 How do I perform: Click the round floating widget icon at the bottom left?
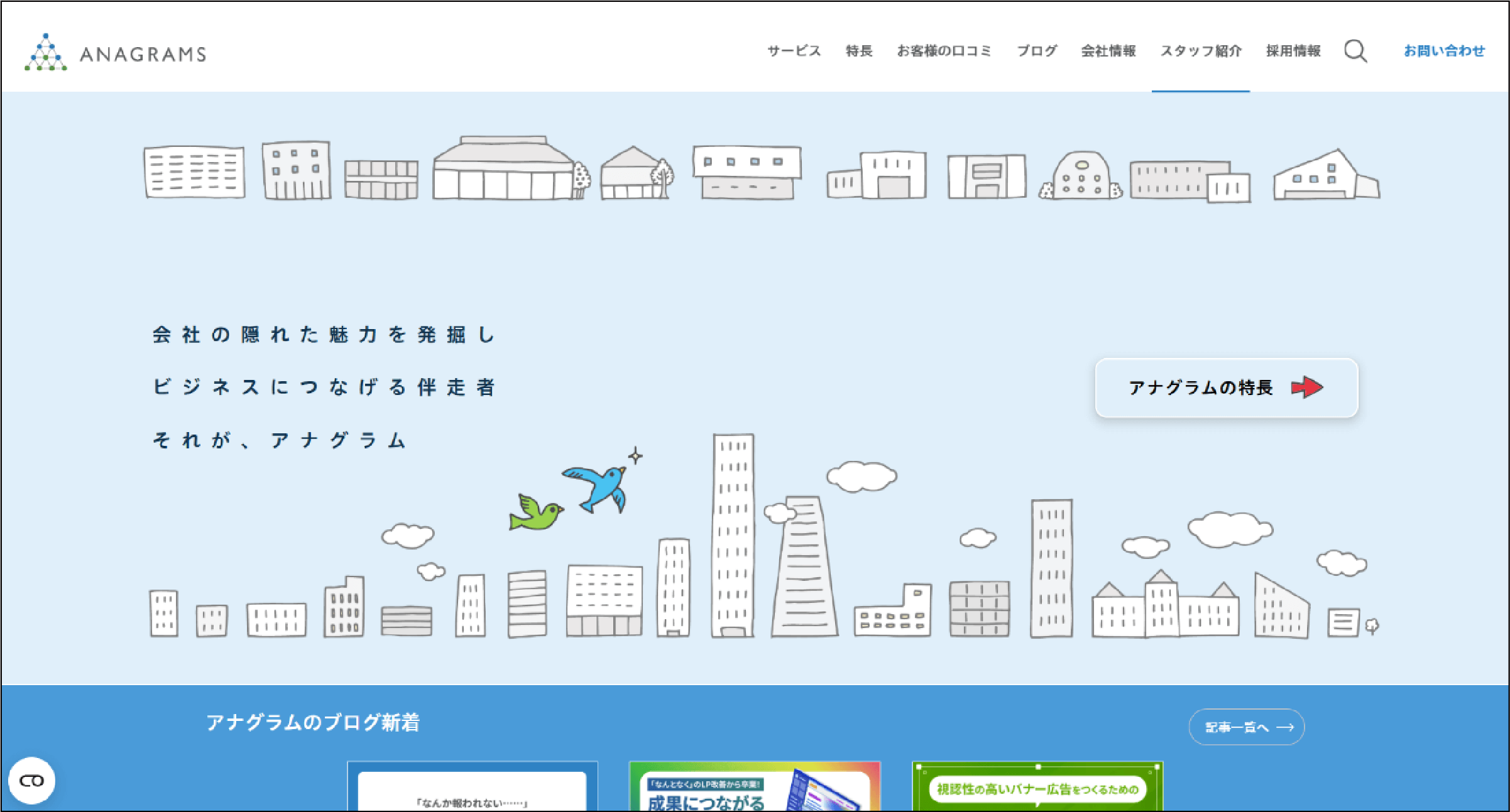click(31, 781)
